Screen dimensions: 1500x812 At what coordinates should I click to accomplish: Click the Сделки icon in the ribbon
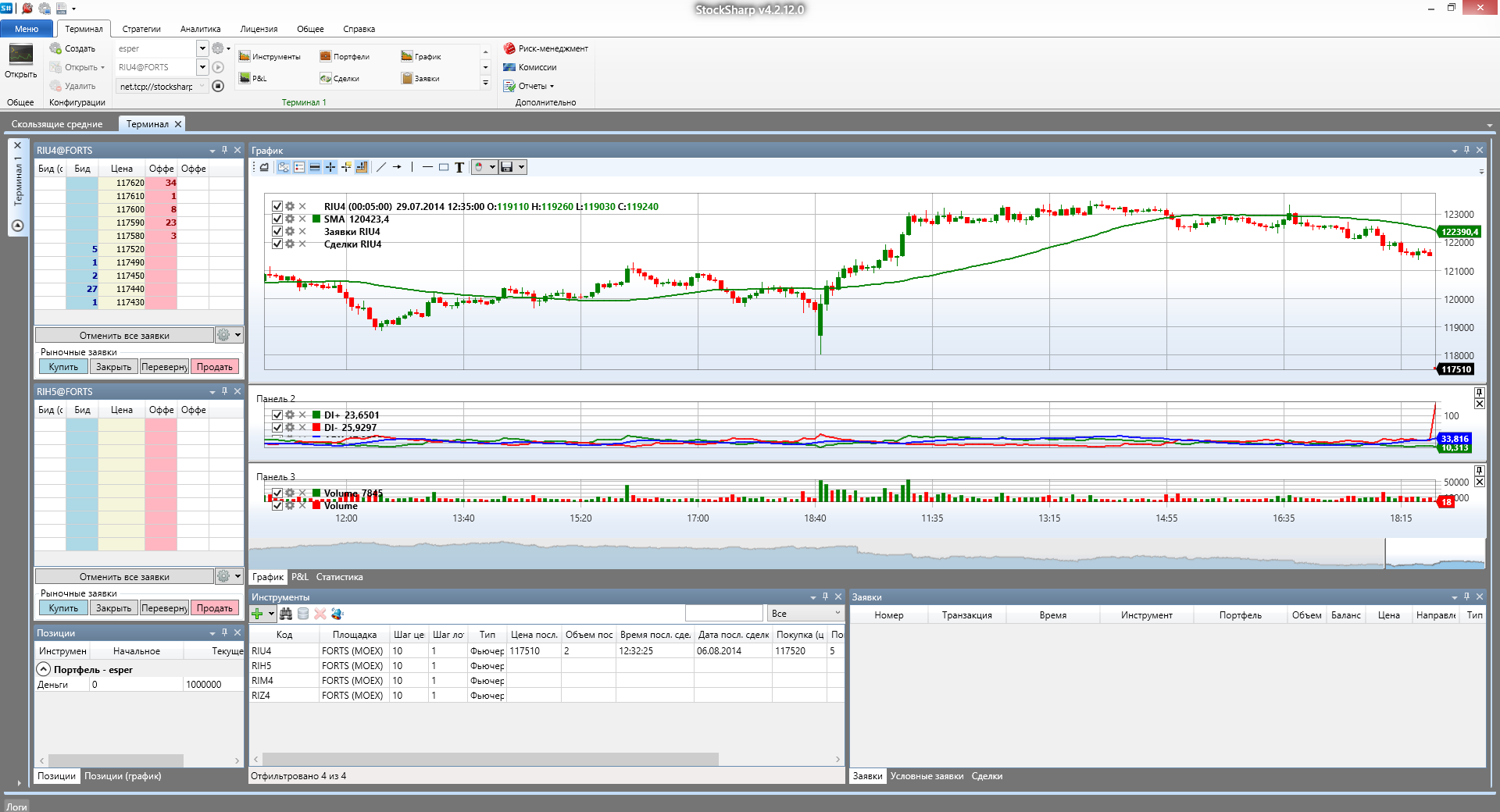pos(326,78)
